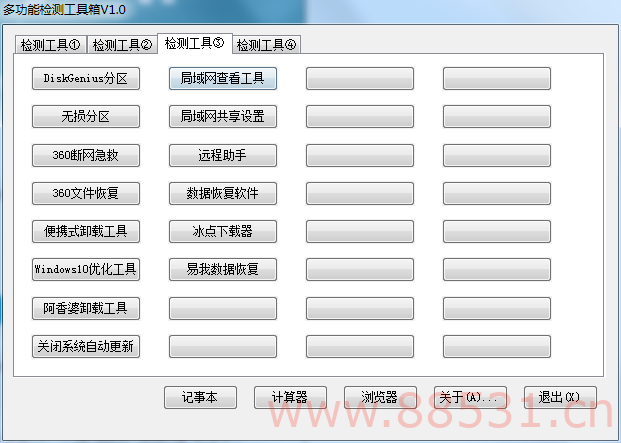Click 退出(X) exit button

[x=560, y=397]
